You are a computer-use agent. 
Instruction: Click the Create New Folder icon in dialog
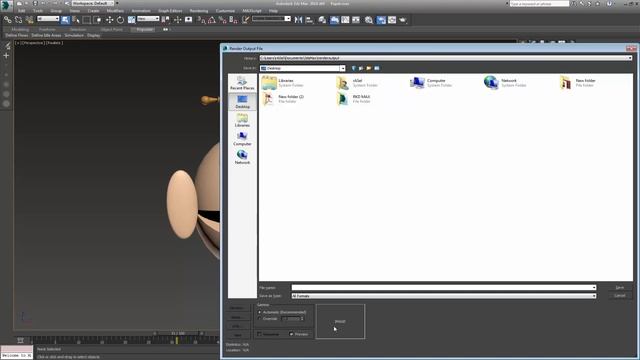click(x=369, y=68)
